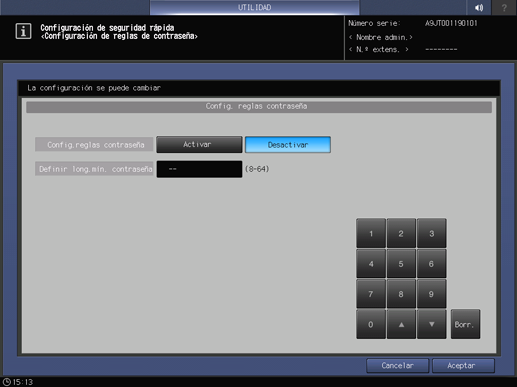Tap keypad number 3

431,233
